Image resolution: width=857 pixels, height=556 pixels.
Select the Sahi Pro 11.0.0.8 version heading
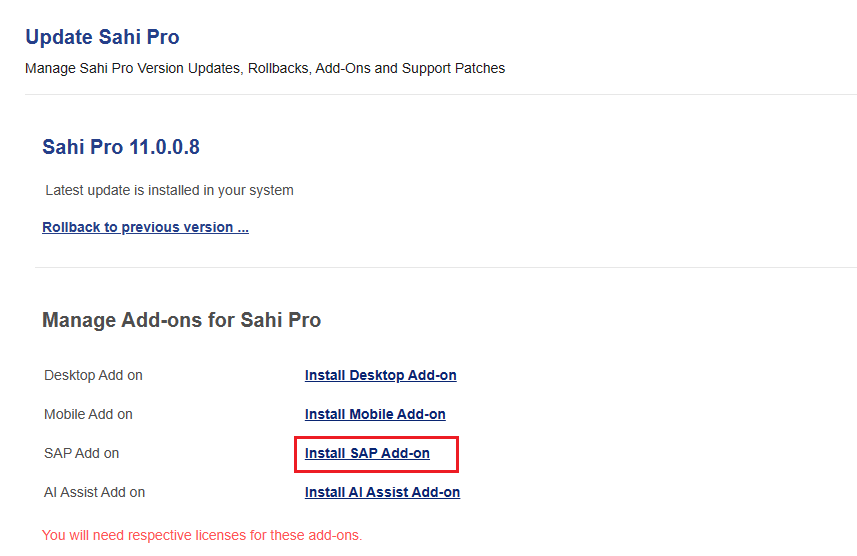[x=121, y=147]
